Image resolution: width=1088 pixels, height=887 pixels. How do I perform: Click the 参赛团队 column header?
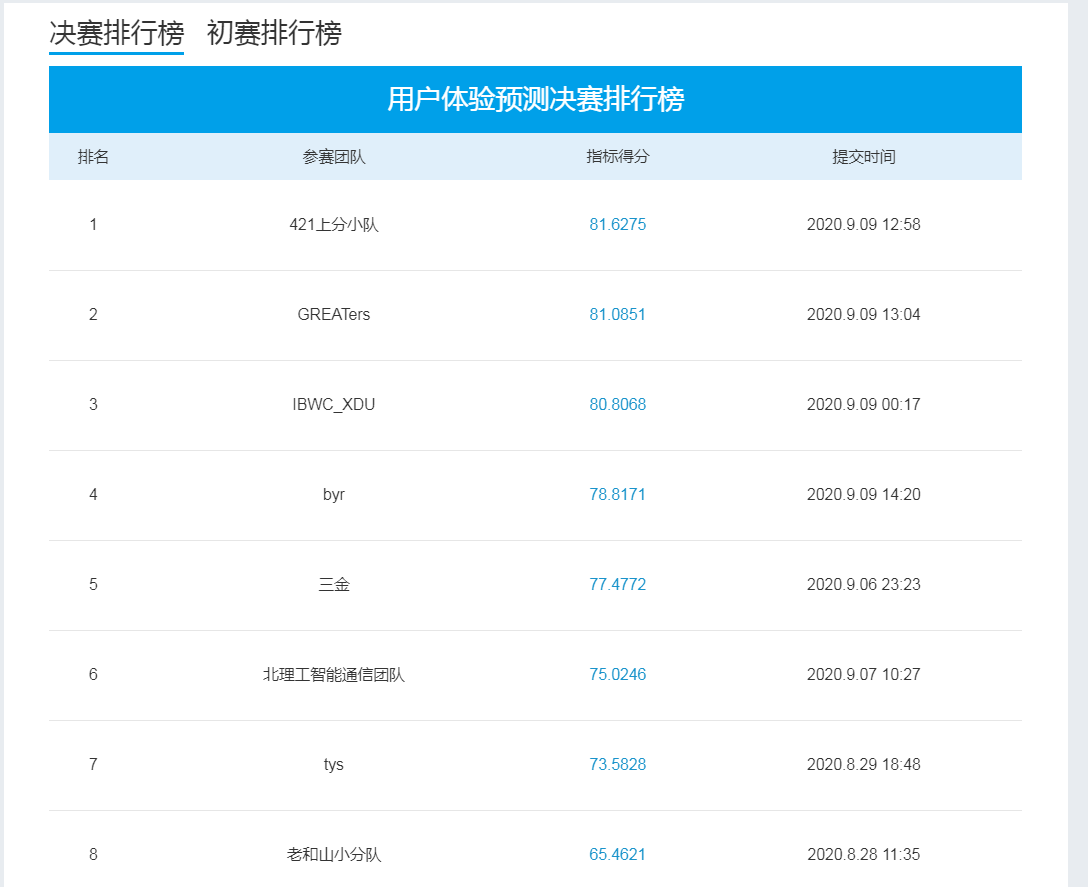(334, 157)
